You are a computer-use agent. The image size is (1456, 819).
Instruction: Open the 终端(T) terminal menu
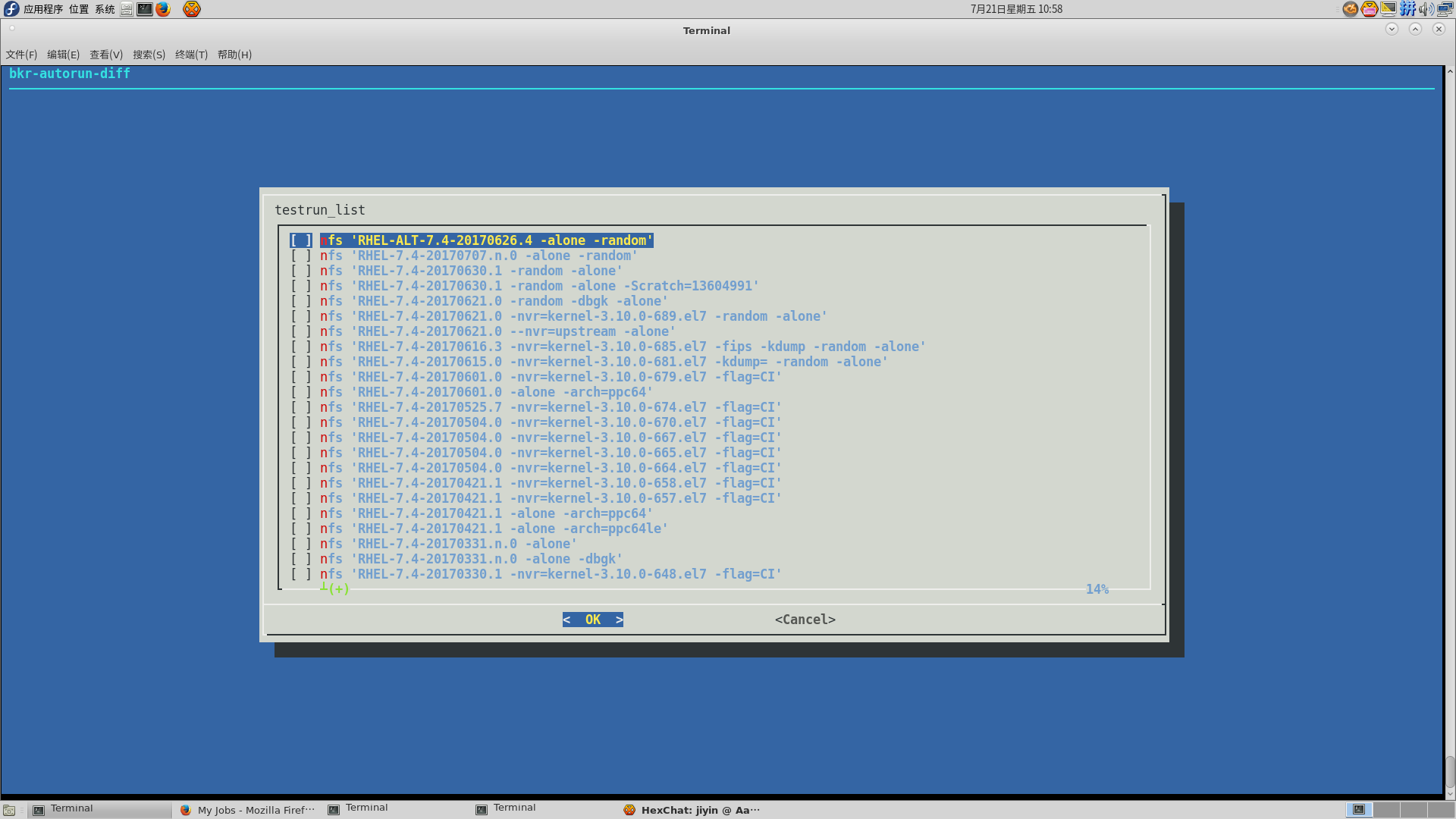click(191, 55)
